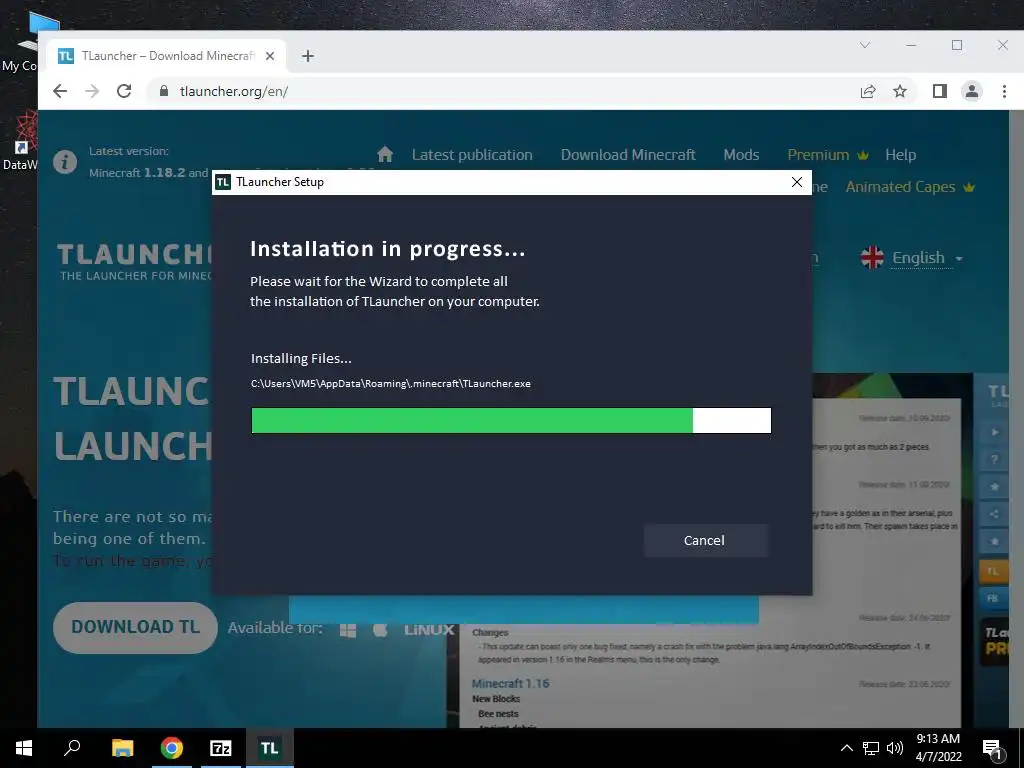Open the network tray icon
Image resolution: width=1024 pixels, height=768 pixels.
coord(871,748)
